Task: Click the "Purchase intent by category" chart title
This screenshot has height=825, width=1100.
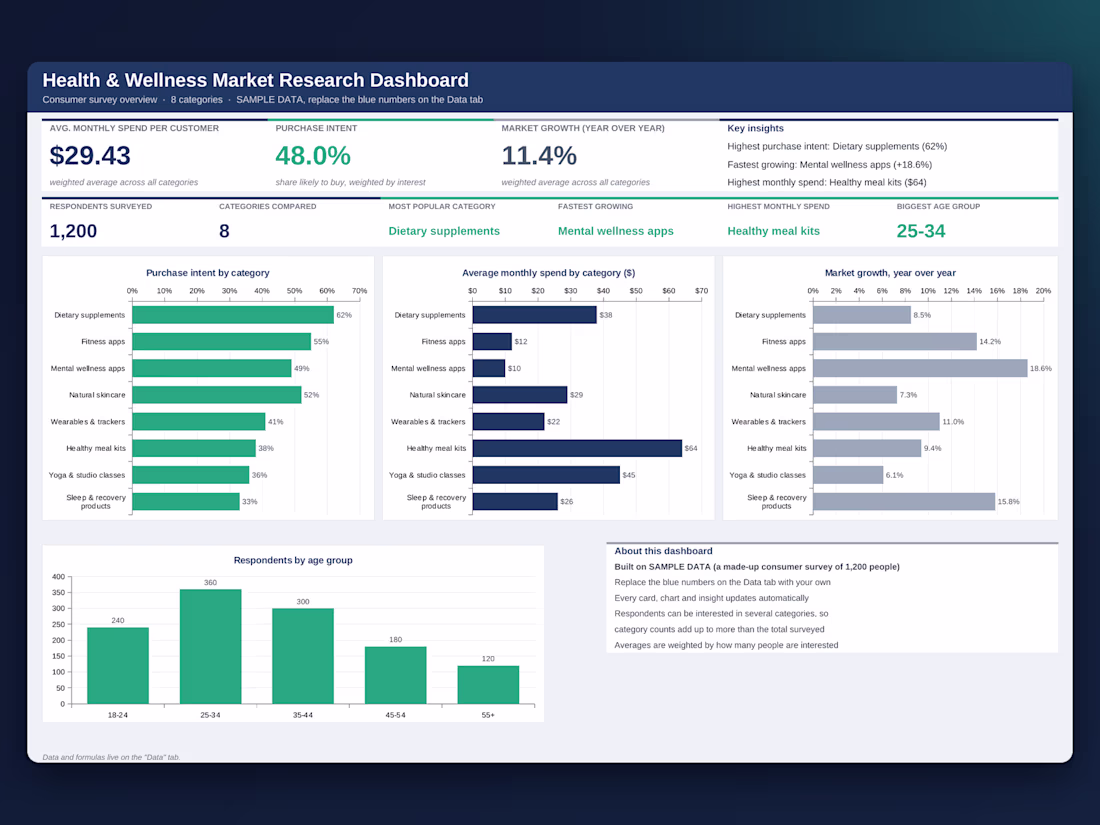Action: pyautogui.click(x=208, y=273)
